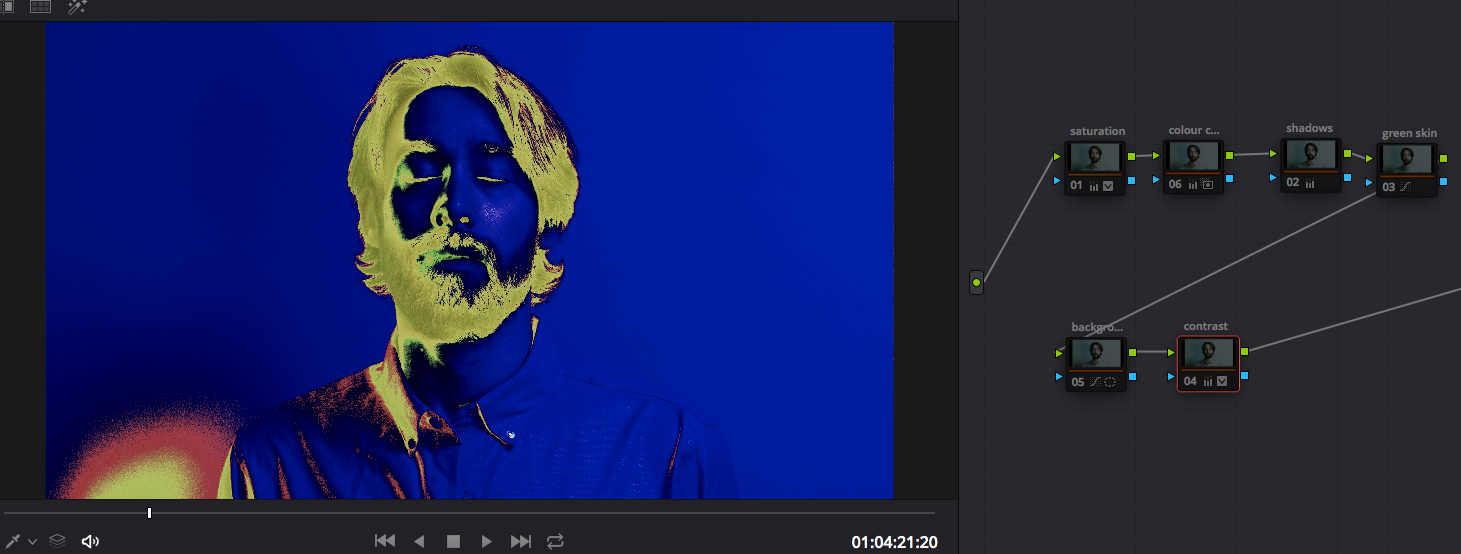
Task: Select the shadows node 02
Action: pyautogui.click(x=1311, y=165)
